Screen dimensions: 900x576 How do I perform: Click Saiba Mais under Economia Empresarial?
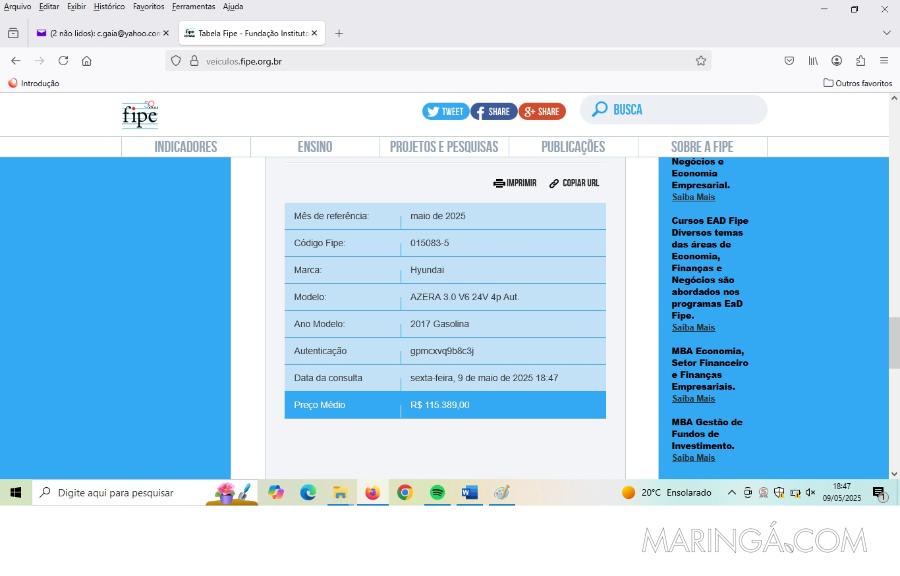(693, 197)
